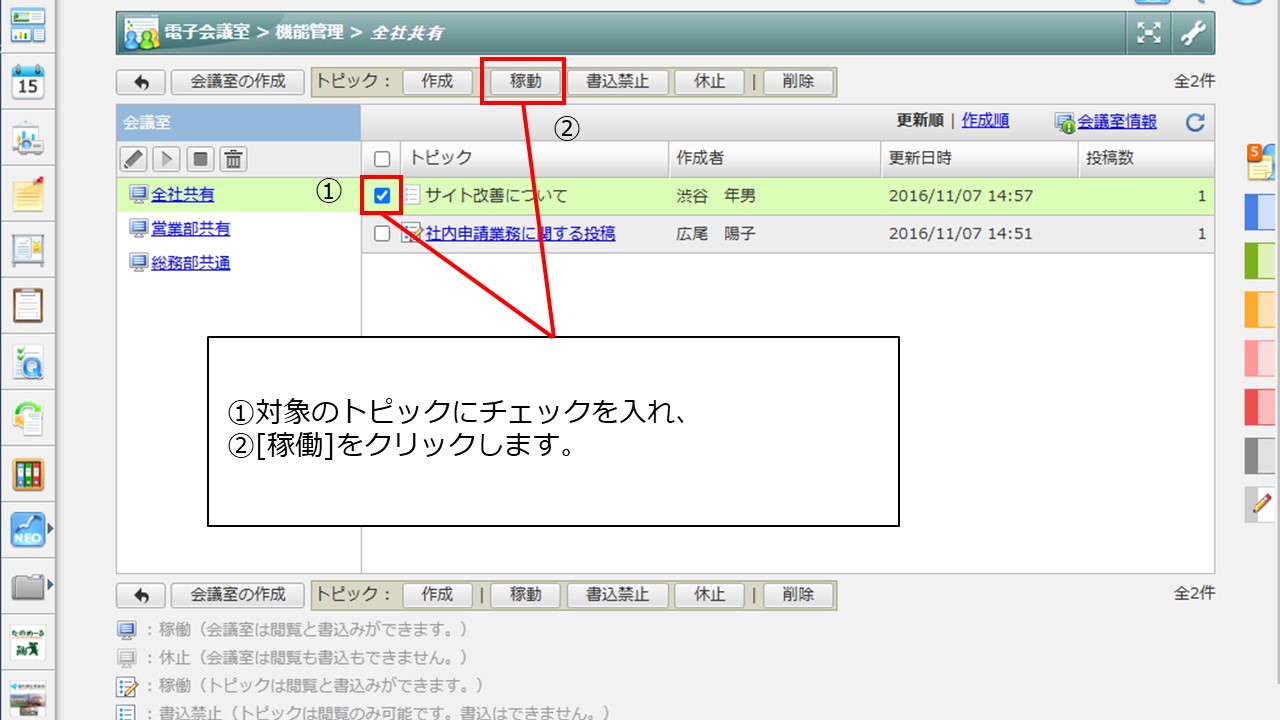Click the サイト改善について topic title
The width and height of the screenshot is (1280, 720).
coord(496,196)
